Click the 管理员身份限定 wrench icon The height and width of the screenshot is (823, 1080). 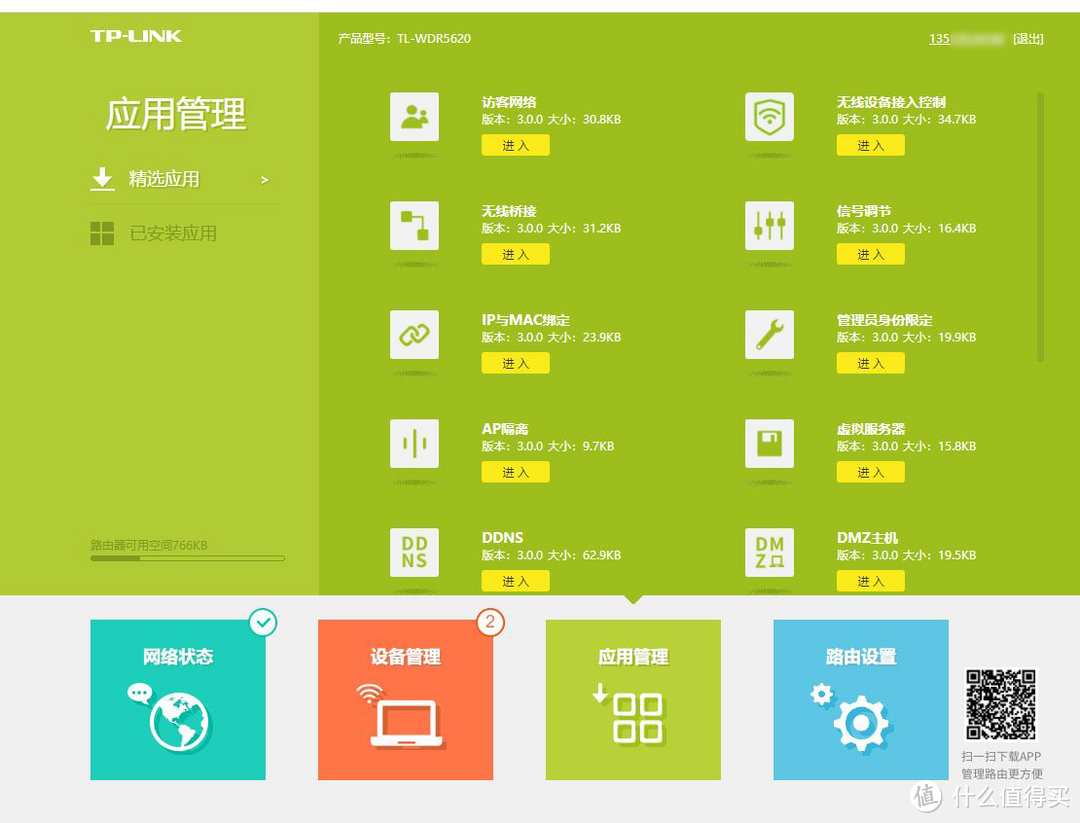[769, 334]
